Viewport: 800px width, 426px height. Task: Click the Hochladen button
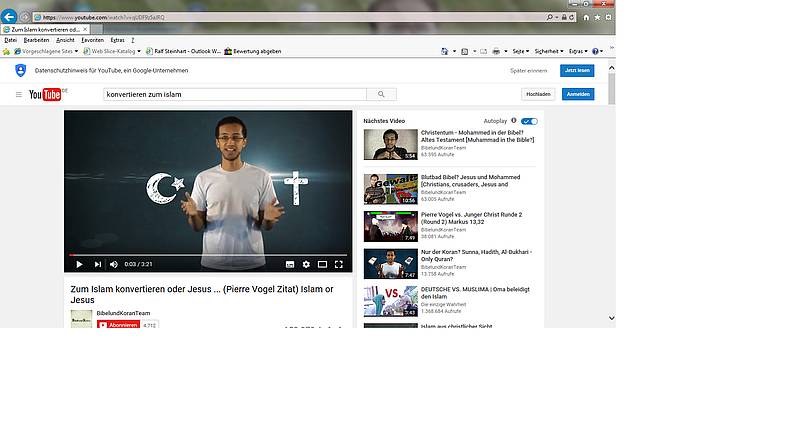(x=538, y=94)
